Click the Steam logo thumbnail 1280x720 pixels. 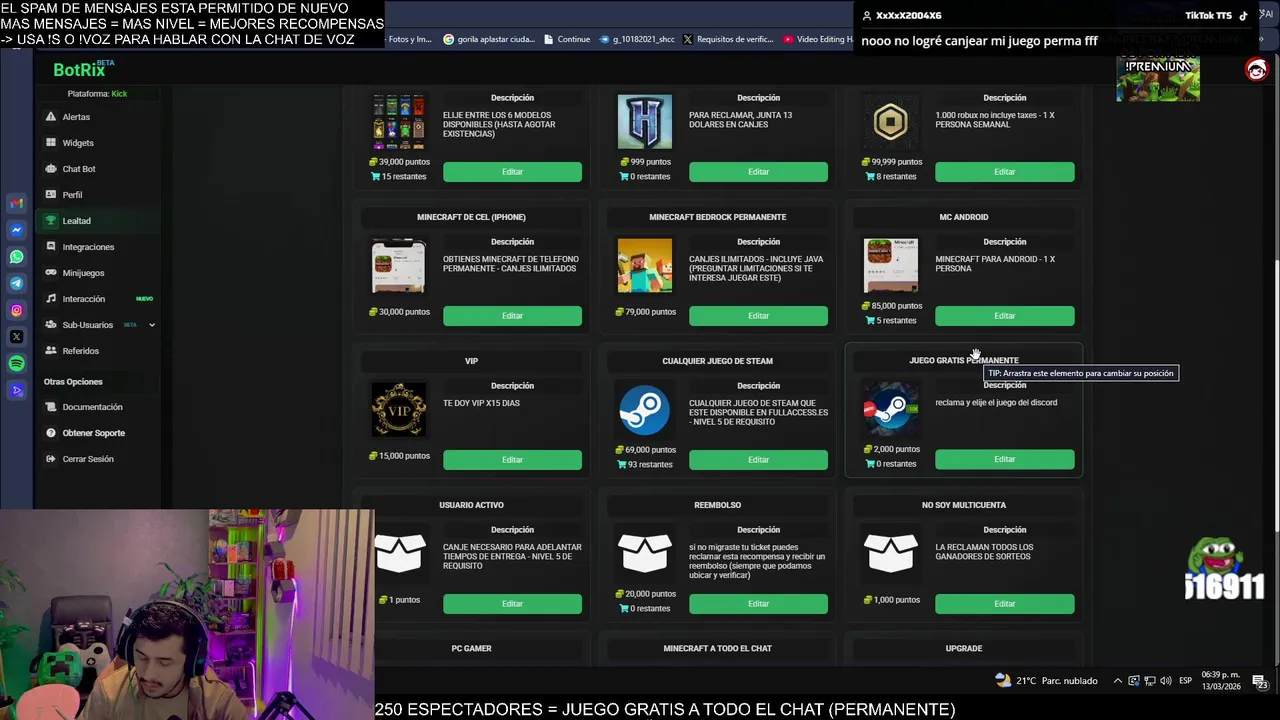pos(644,410)
